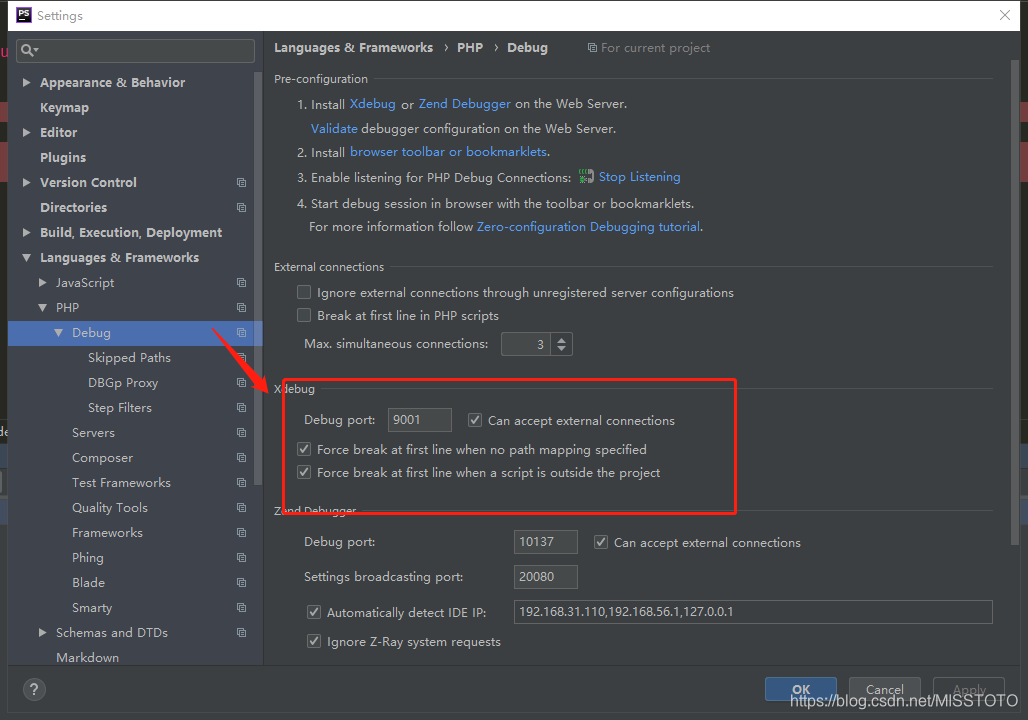Click the project-level icon beside Phing
Screen dimensions: 1028x720
(x=241, y=557)
